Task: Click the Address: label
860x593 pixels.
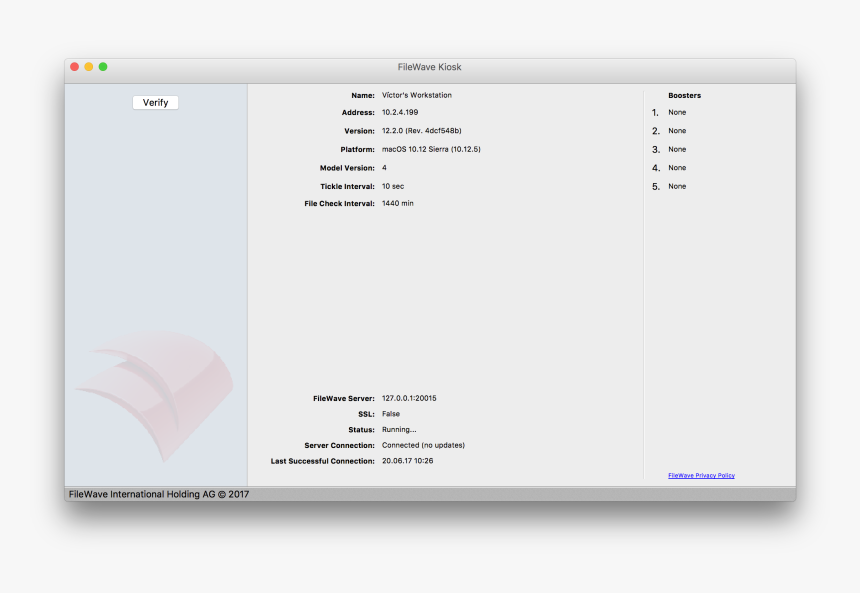Action: coord(358,112)
